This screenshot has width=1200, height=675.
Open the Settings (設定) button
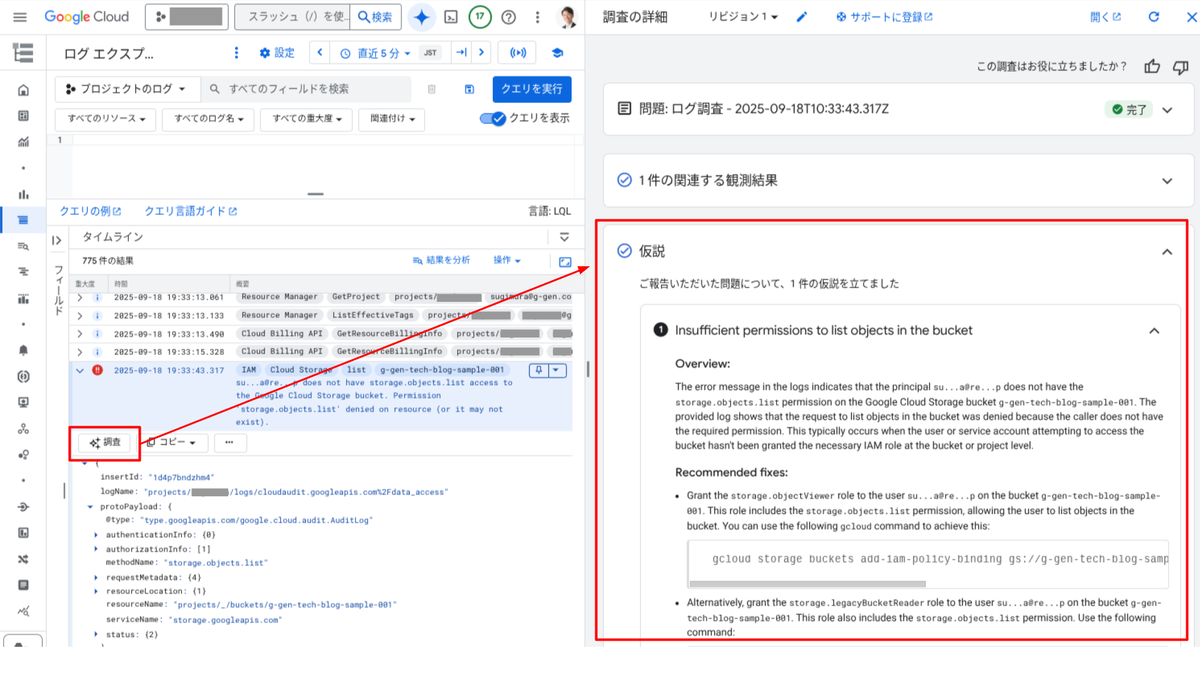click(x=276, y=53)
